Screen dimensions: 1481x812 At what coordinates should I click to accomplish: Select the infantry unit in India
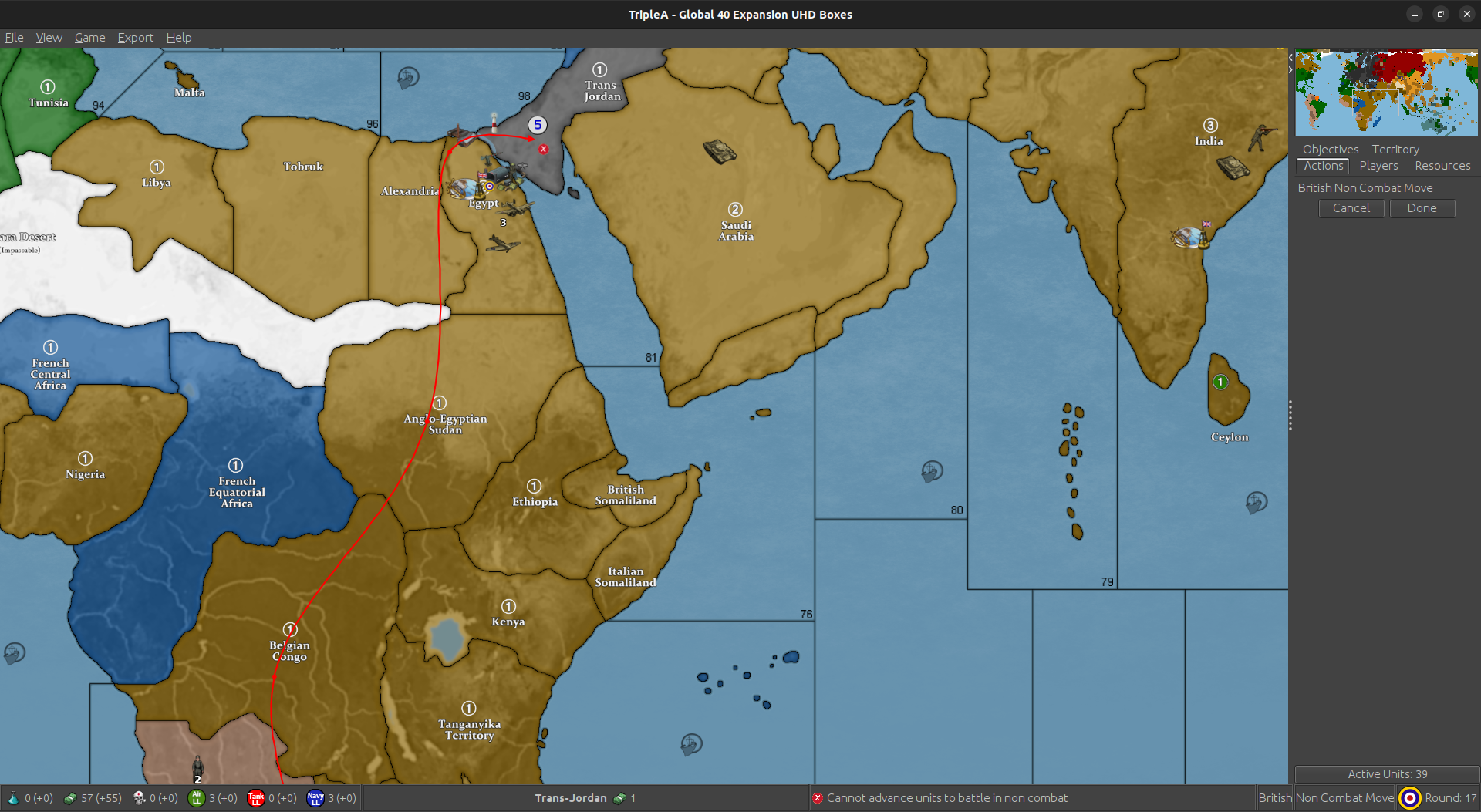(1263, 136)
